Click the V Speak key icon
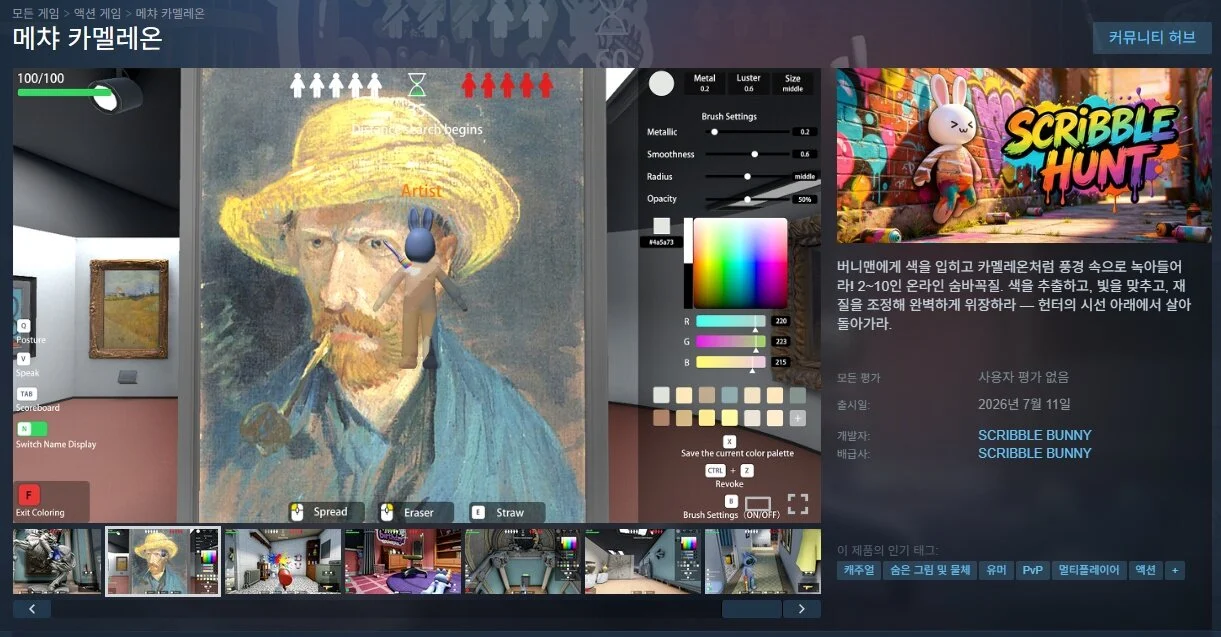Screen dimensions: 1221x637 click(23, 358)
